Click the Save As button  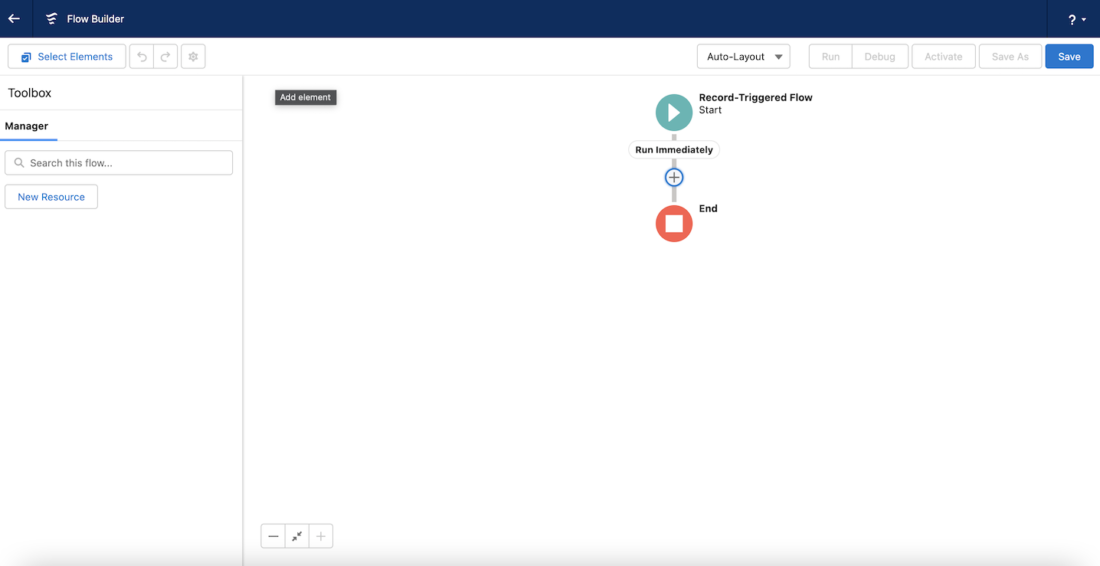[1010, 57]
